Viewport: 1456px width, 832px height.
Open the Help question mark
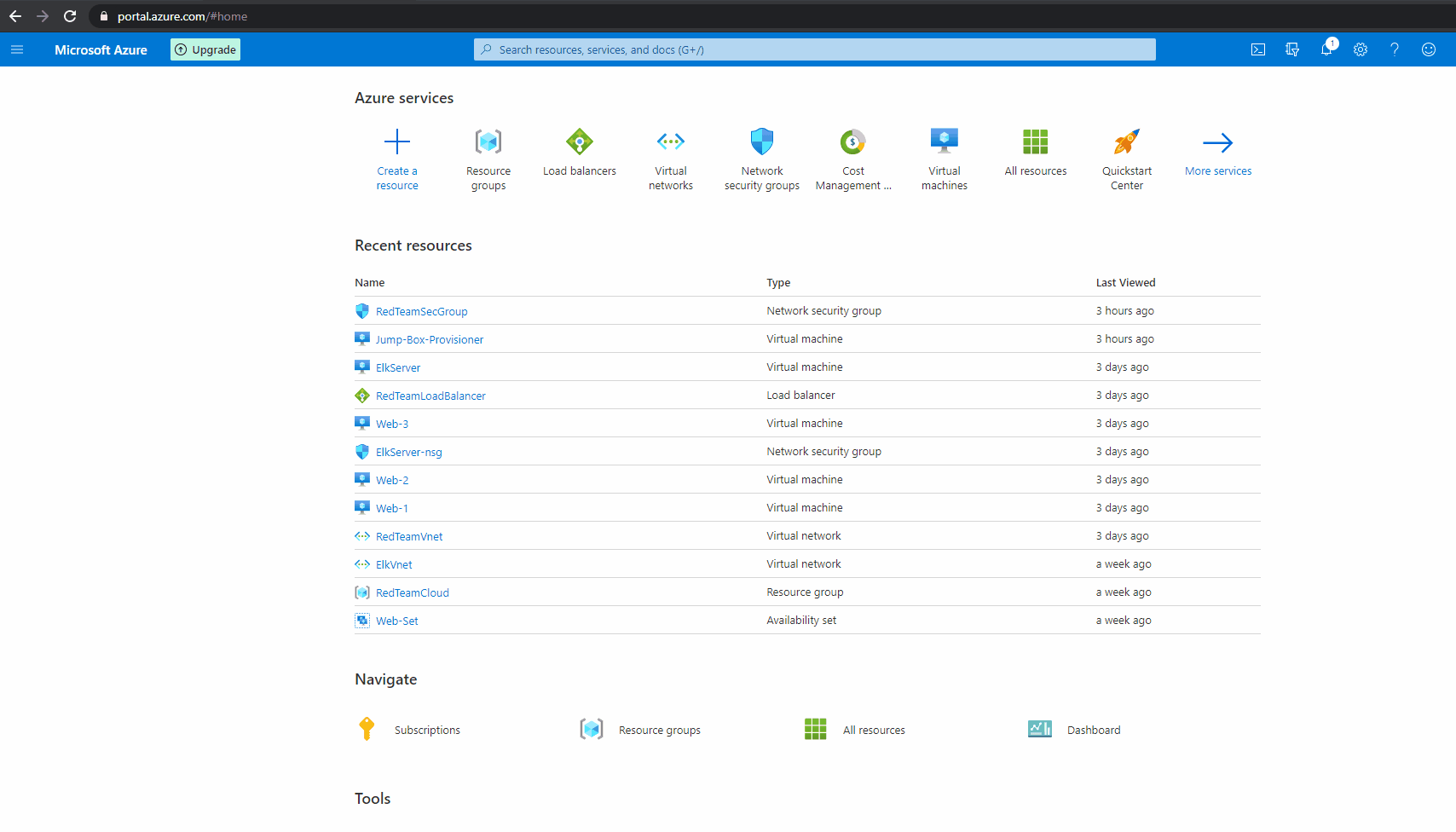point(1395,49)
